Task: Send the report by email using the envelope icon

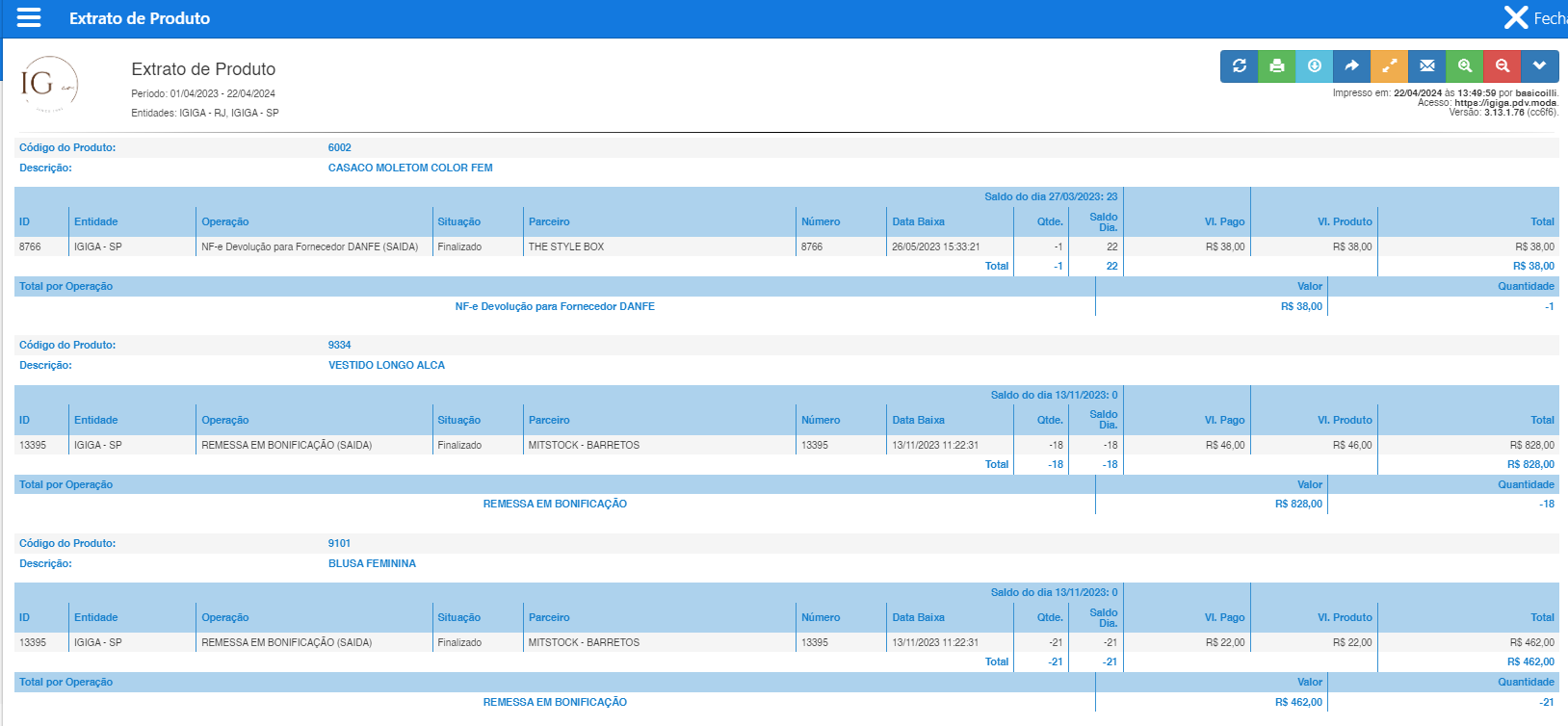Action: coord(1427,66)
